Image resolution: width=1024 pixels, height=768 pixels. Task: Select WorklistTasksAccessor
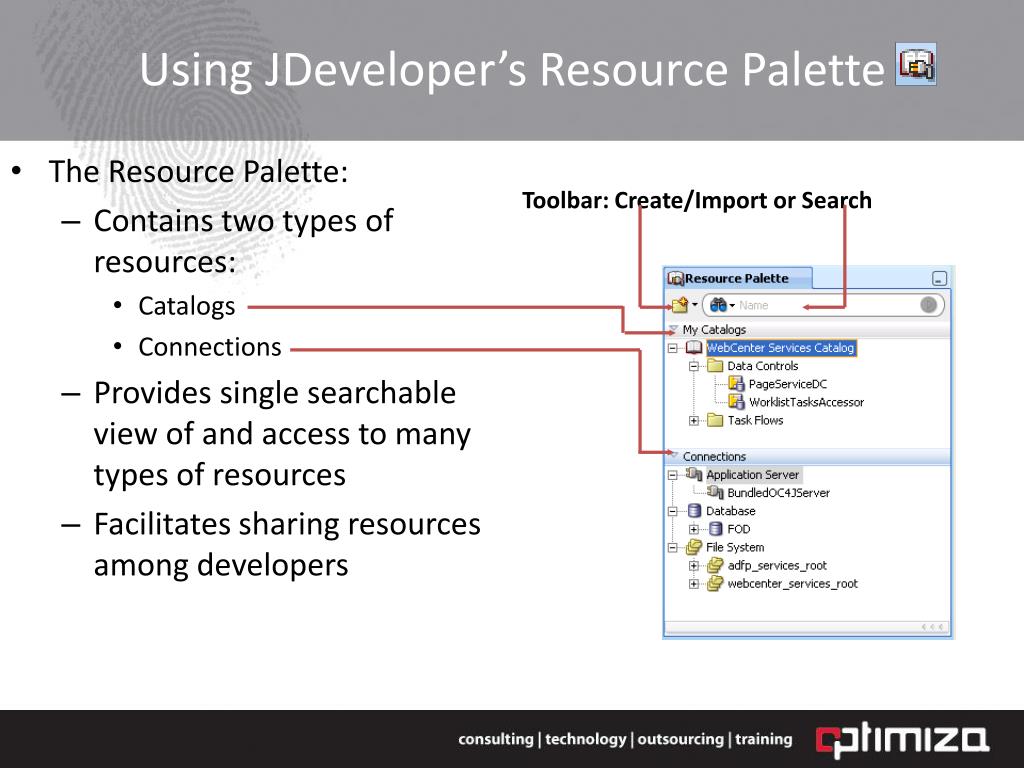(x=806, y=402)
